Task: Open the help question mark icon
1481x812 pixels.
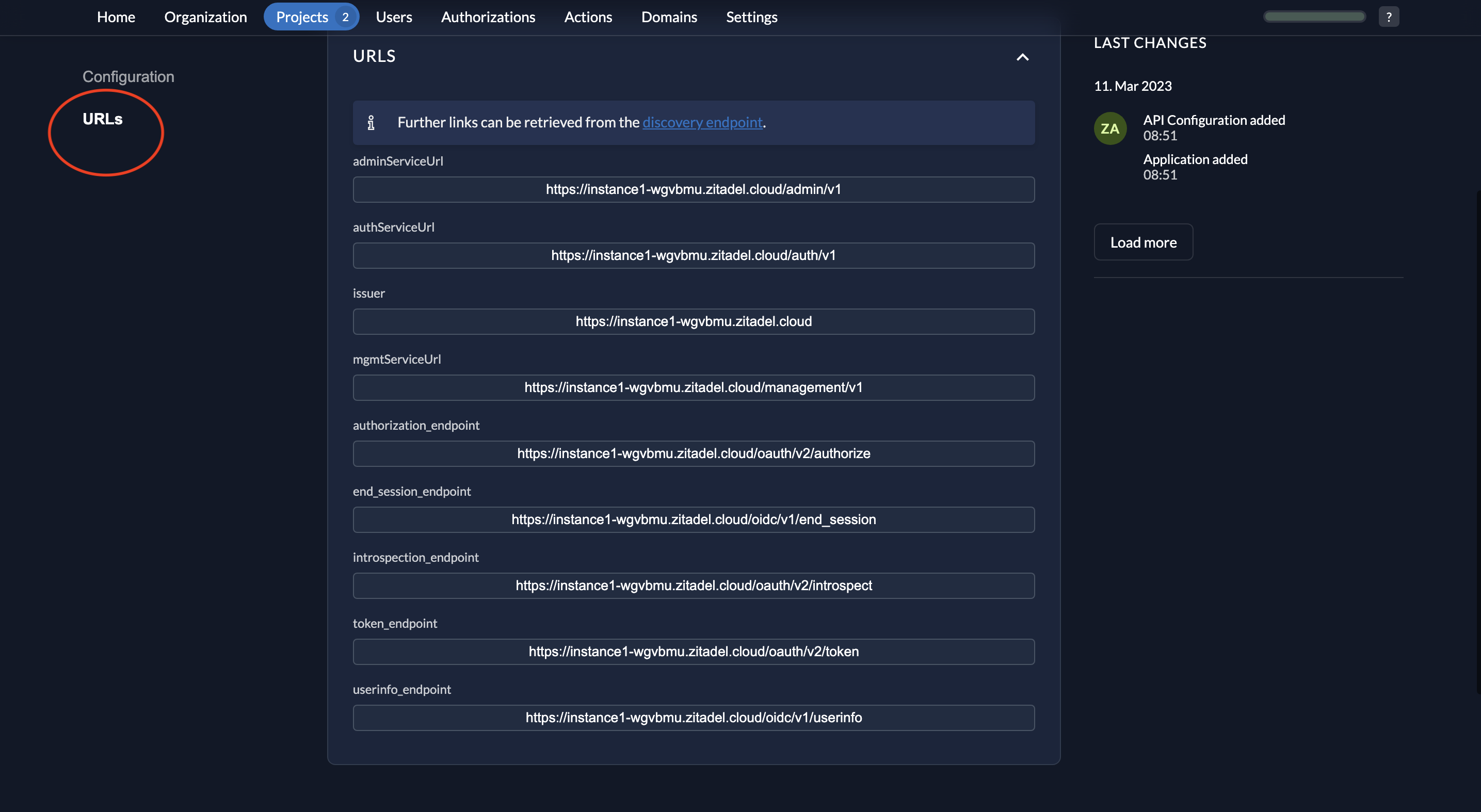Action: pyautogui.click(x=1389, y=16)
